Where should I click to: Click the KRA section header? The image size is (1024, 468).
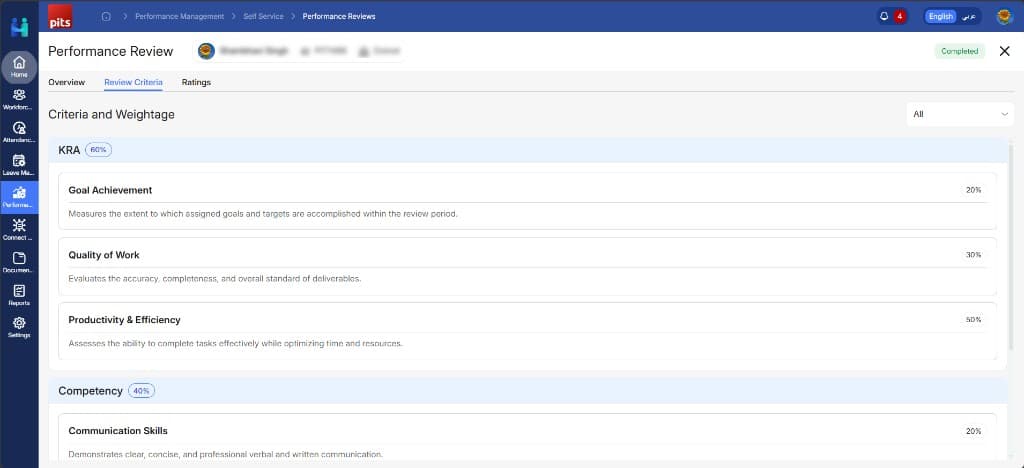(528, 150)
